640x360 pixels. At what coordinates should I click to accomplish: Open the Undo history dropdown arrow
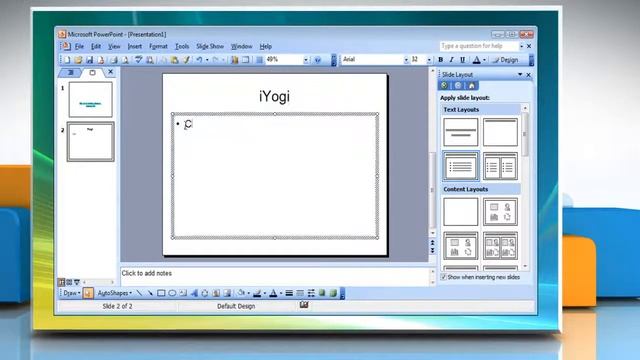click(207, 60)
